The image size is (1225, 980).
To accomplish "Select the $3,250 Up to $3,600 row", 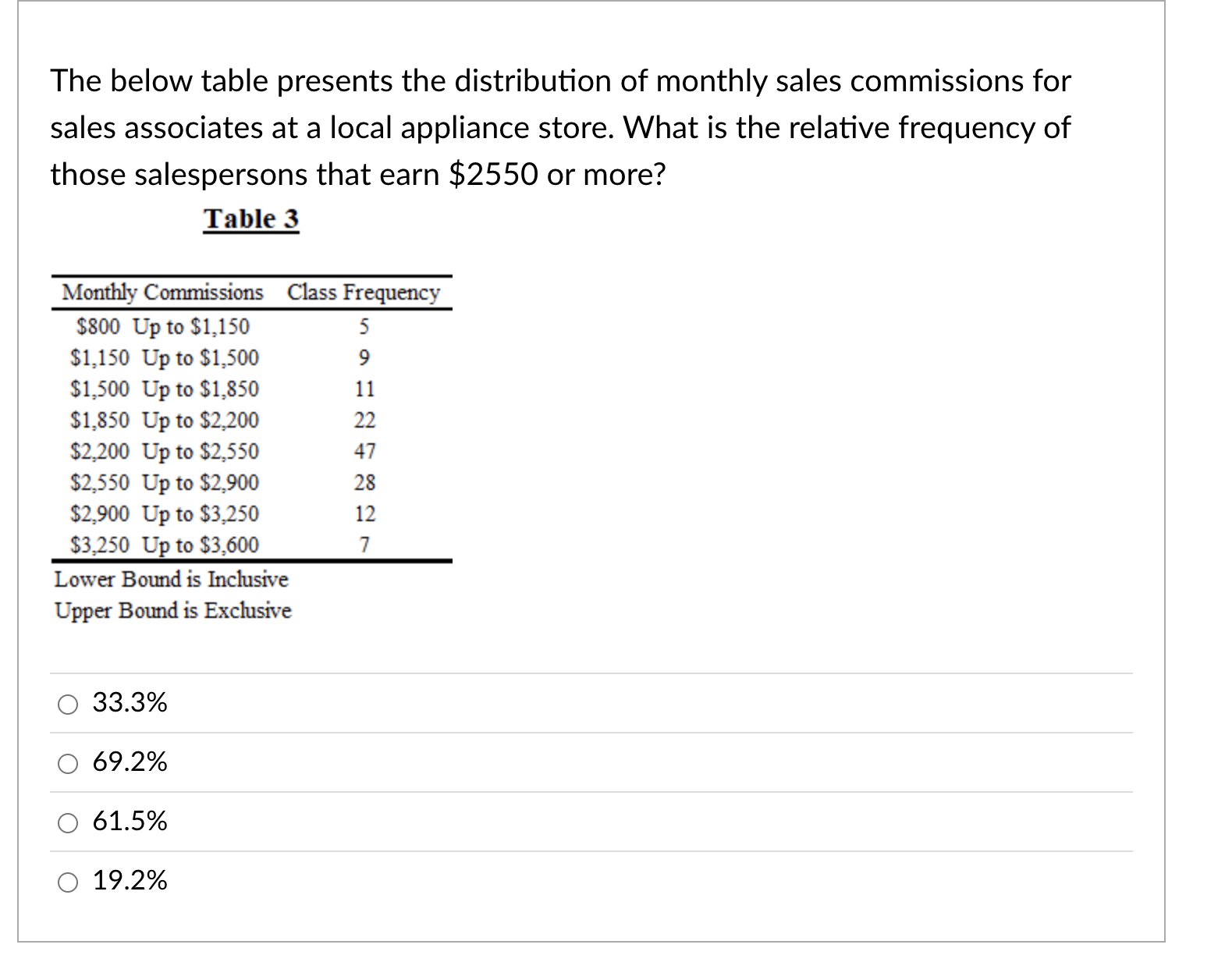I will coord(164,543).
